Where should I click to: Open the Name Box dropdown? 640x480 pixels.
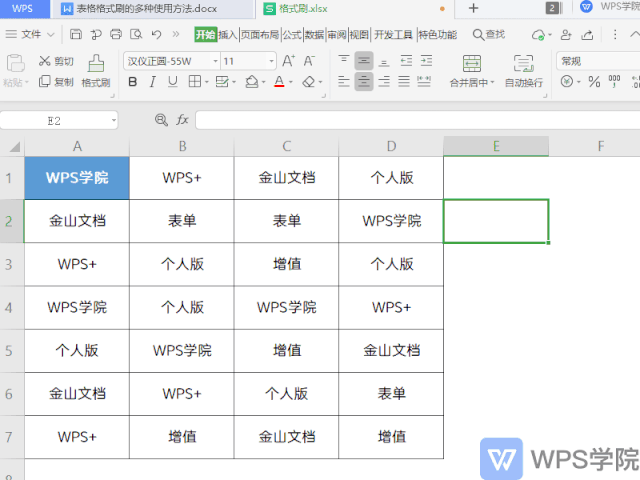point(113,120)
